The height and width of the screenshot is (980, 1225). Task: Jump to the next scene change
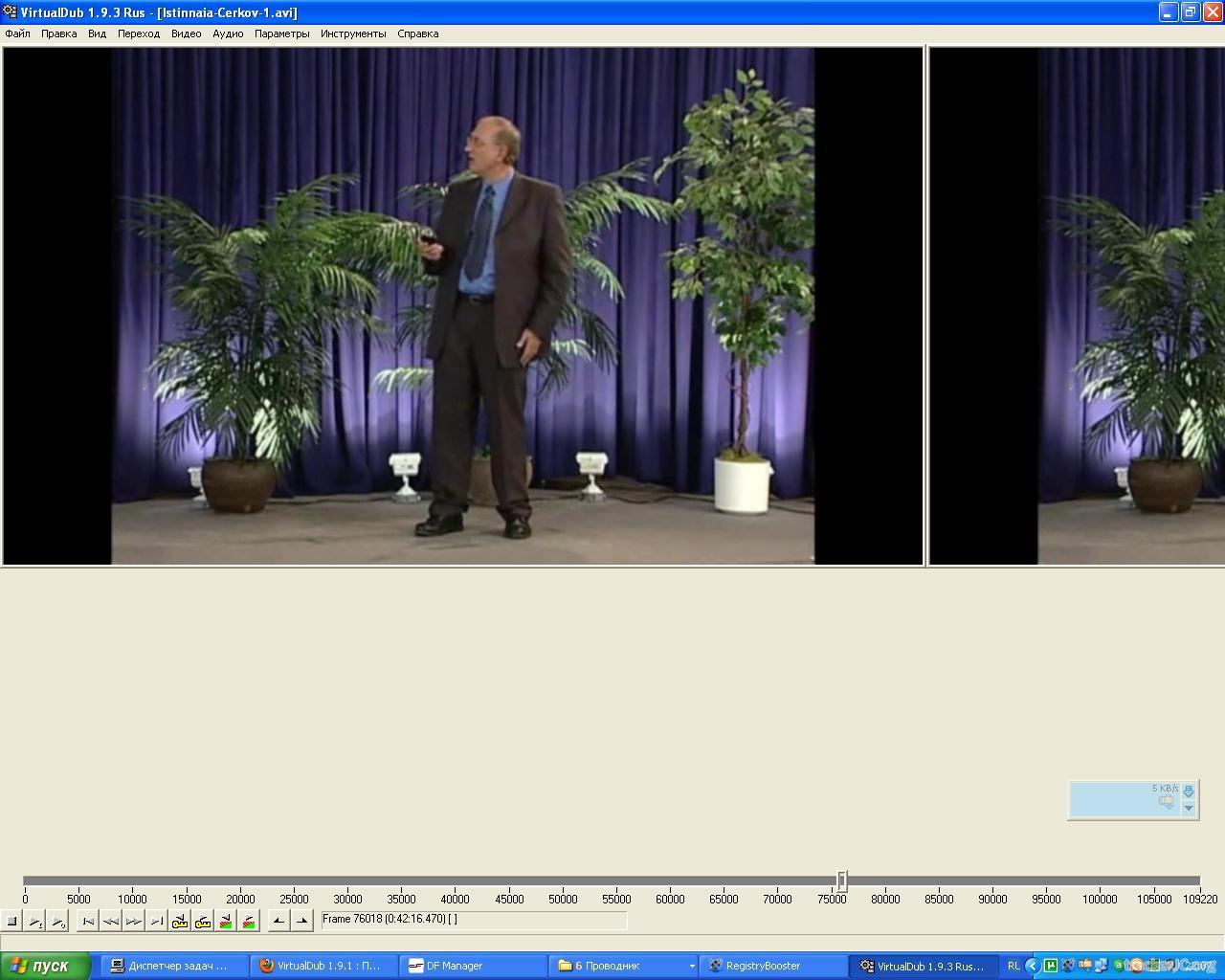tap(249, 922)
